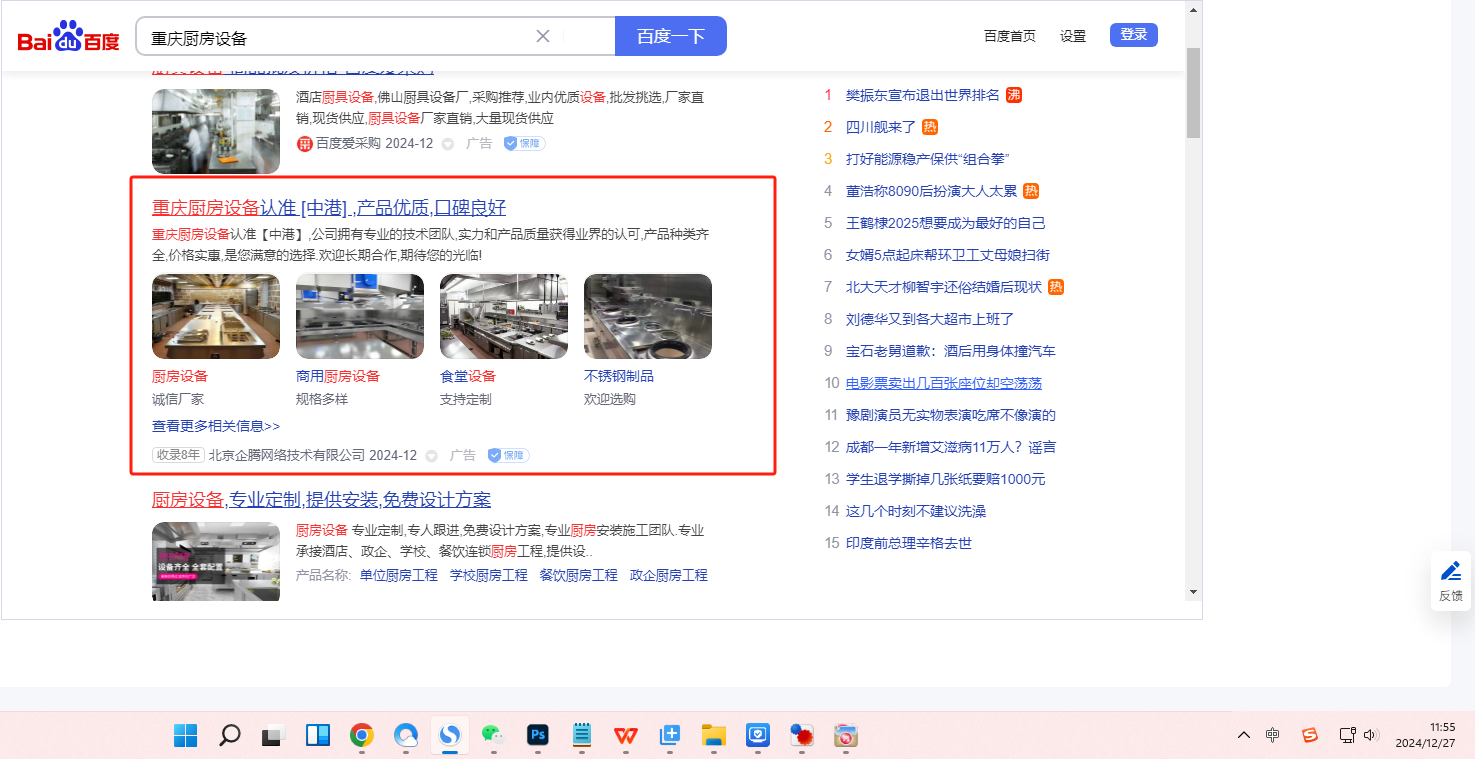Image resolution: width=1475 pixels, height=759 pixels.
Task: Click the page vertical scrollbar thumb
Action: coord(1193,92)
